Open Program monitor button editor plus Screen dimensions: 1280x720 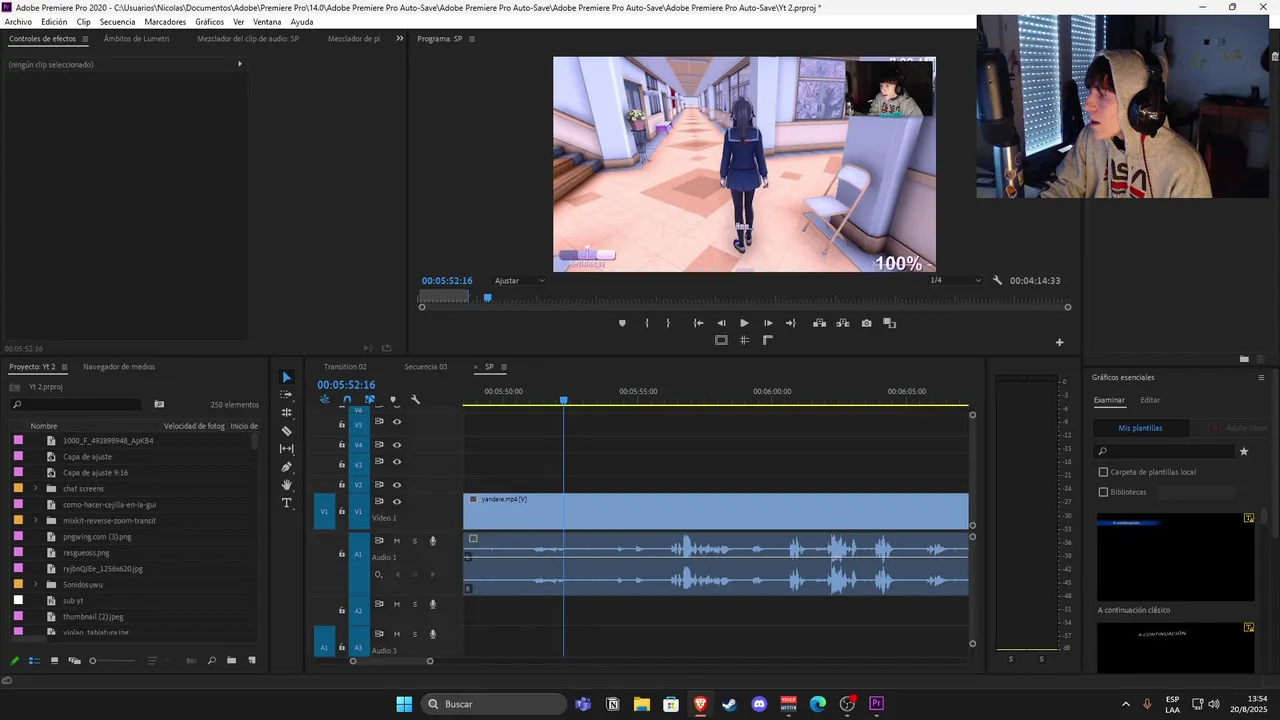1060,342
